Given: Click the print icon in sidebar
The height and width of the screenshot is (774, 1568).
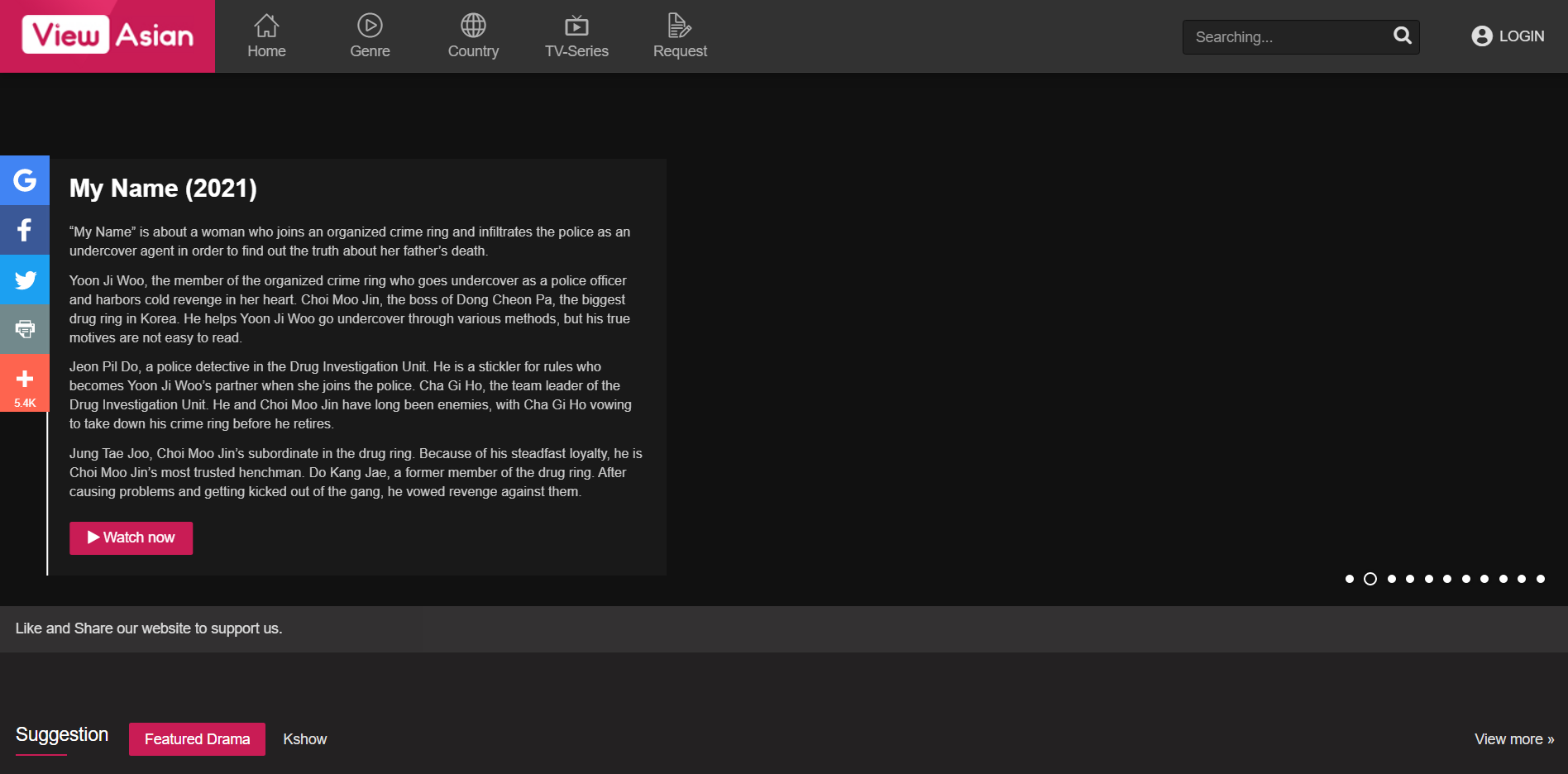Looking at the screenshot, I should tap(25, 329).
